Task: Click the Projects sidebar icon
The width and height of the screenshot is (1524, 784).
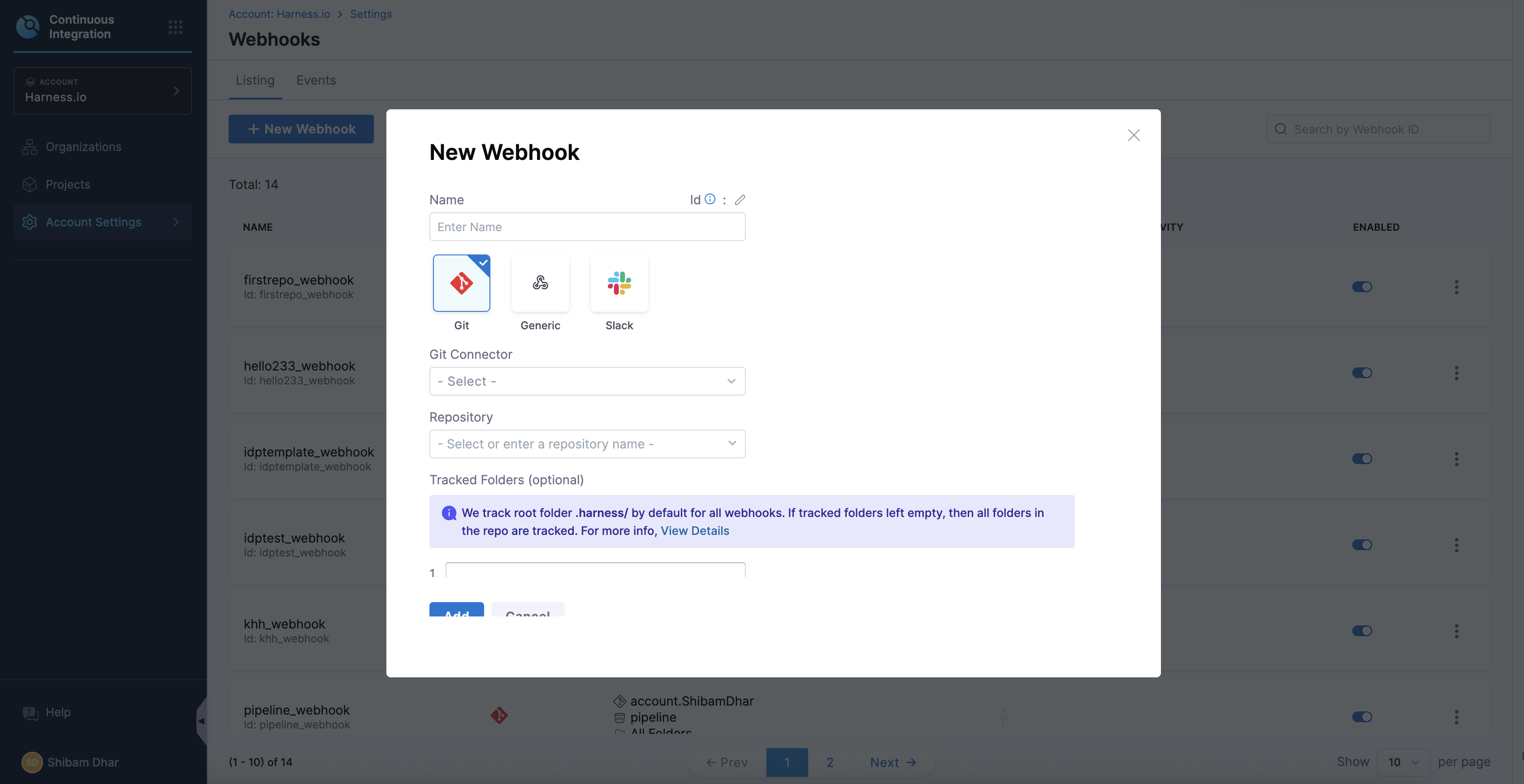Action: tap(30, 184)
